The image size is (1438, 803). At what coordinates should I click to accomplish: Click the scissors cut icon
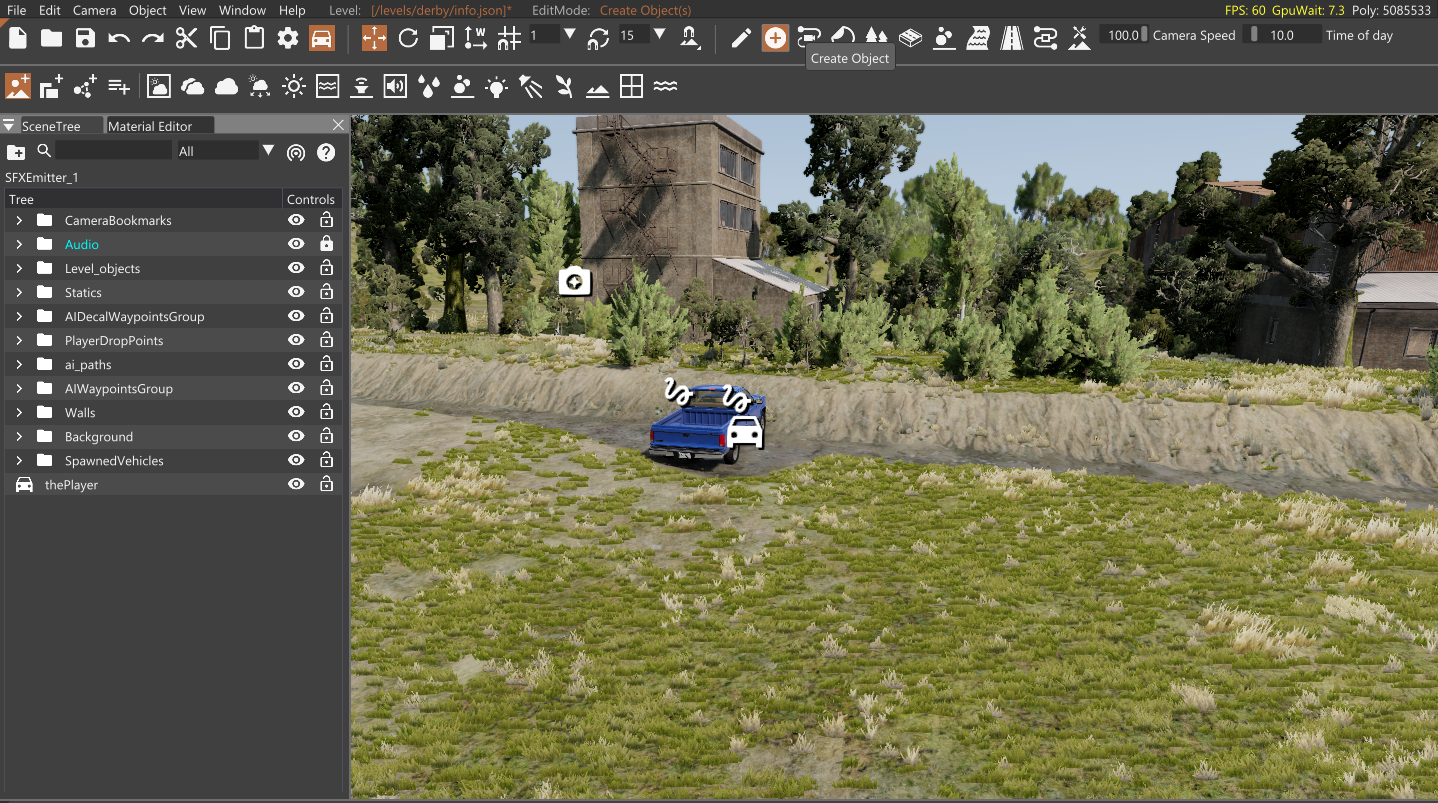[186, 38]
